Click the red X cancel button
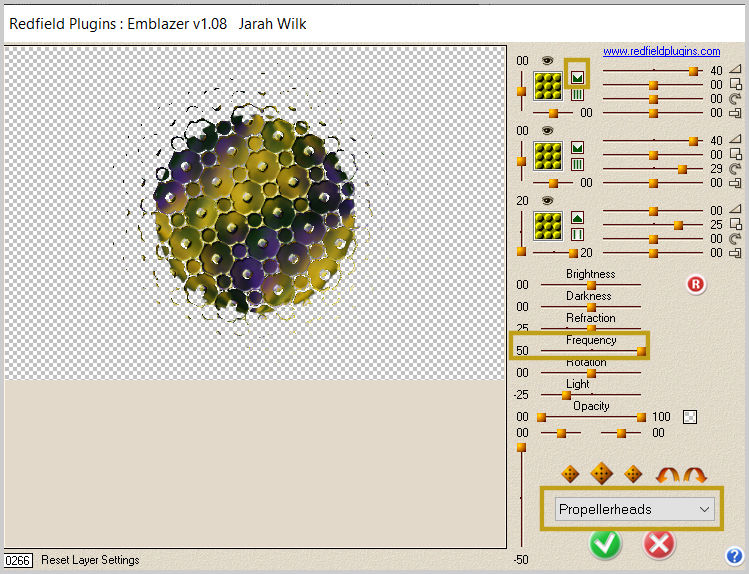Viewport: 749px width, 574px height. coord(659,543)
